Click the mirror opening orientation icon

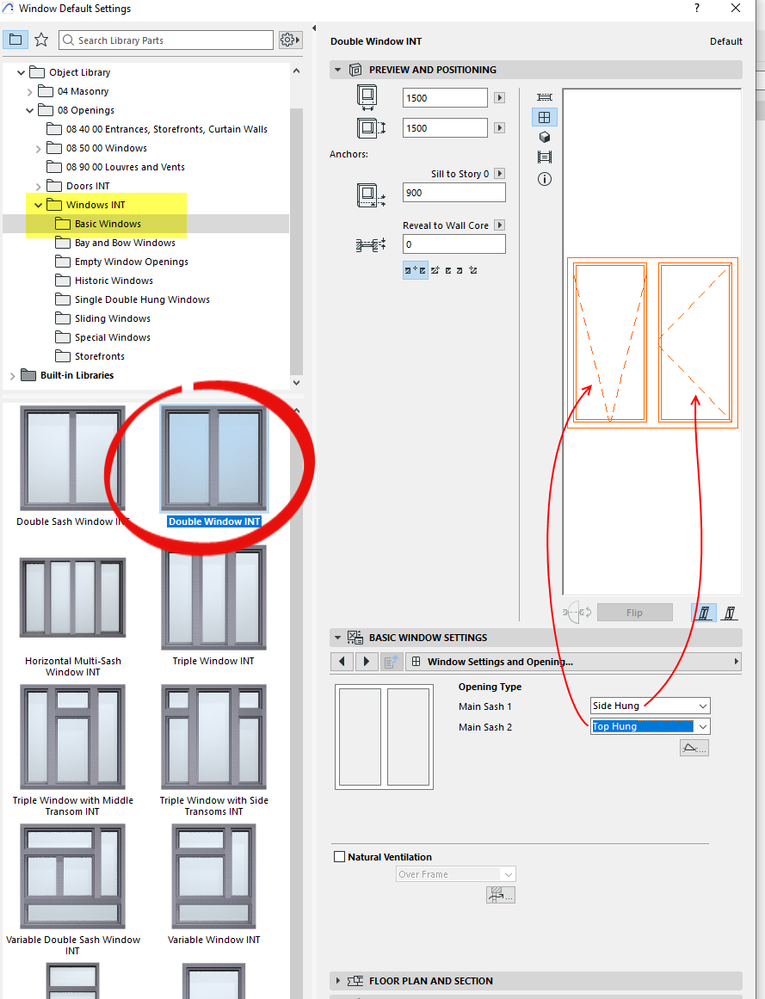(x=577, y=612)
